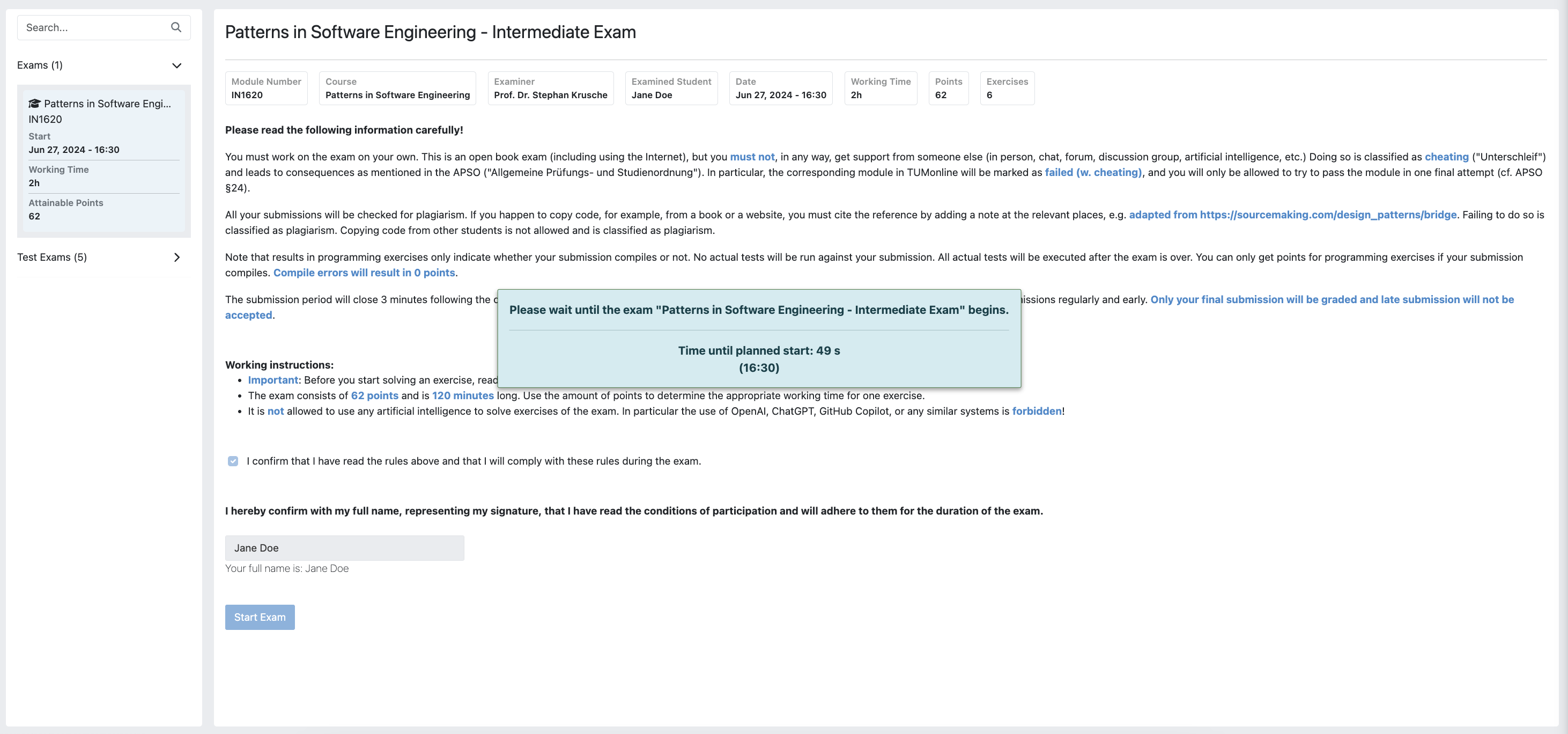Click the Test Exams (5) label
This screenshot has width=1568, height=734.
51,258
